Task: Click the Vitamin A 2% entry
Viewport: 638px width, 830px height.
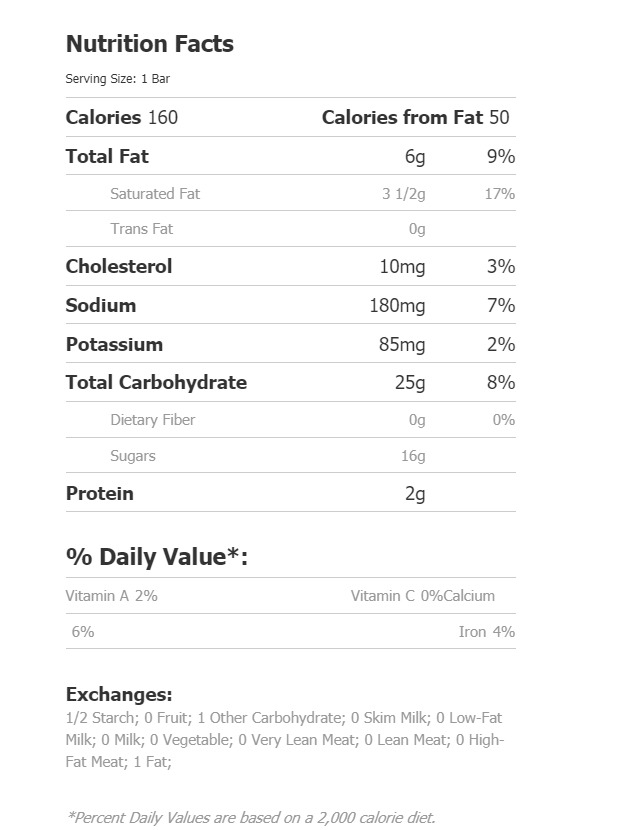Action: click(x=112, y=596)
